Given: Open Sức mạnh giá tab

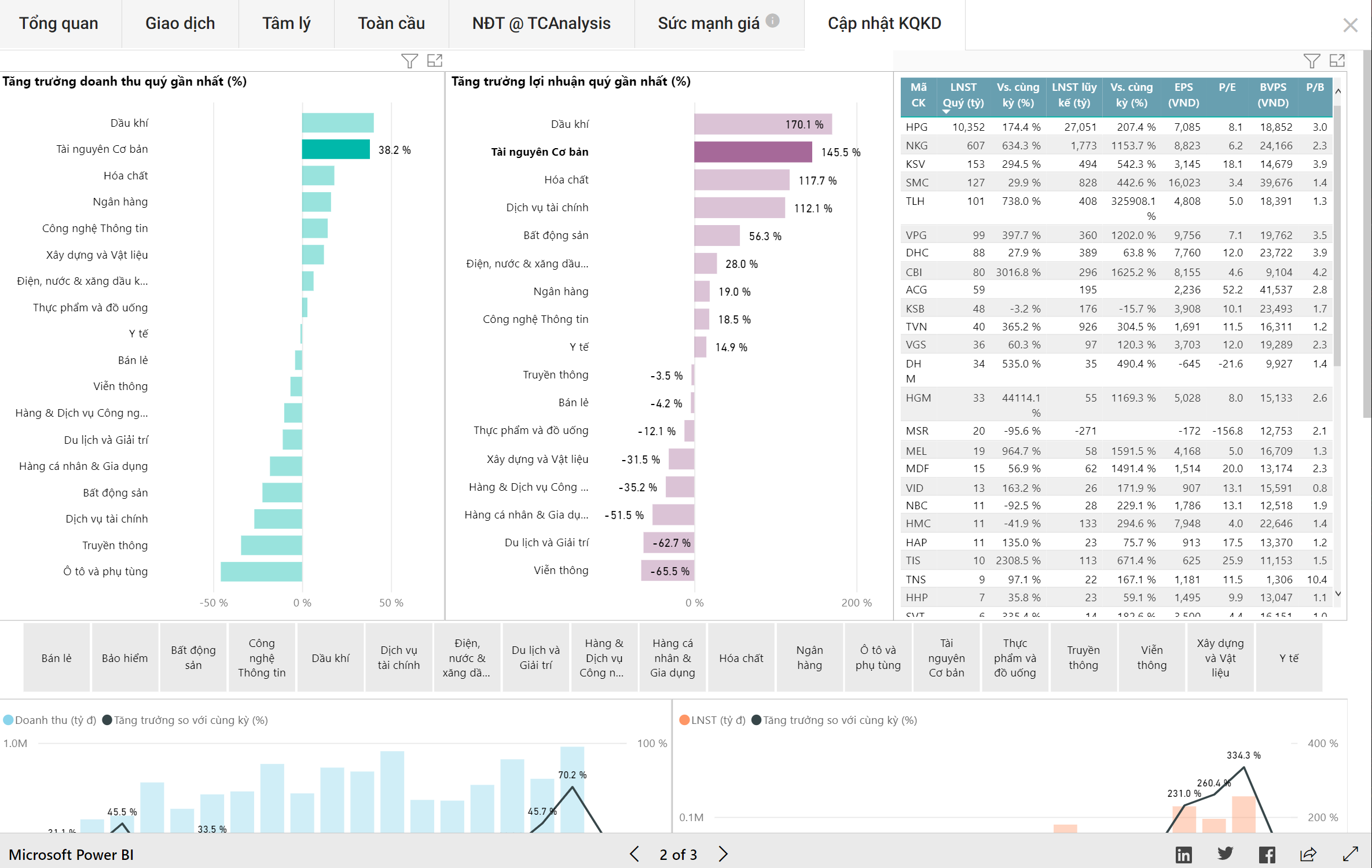Looking at the screenshot, I should tap(718, 24).
